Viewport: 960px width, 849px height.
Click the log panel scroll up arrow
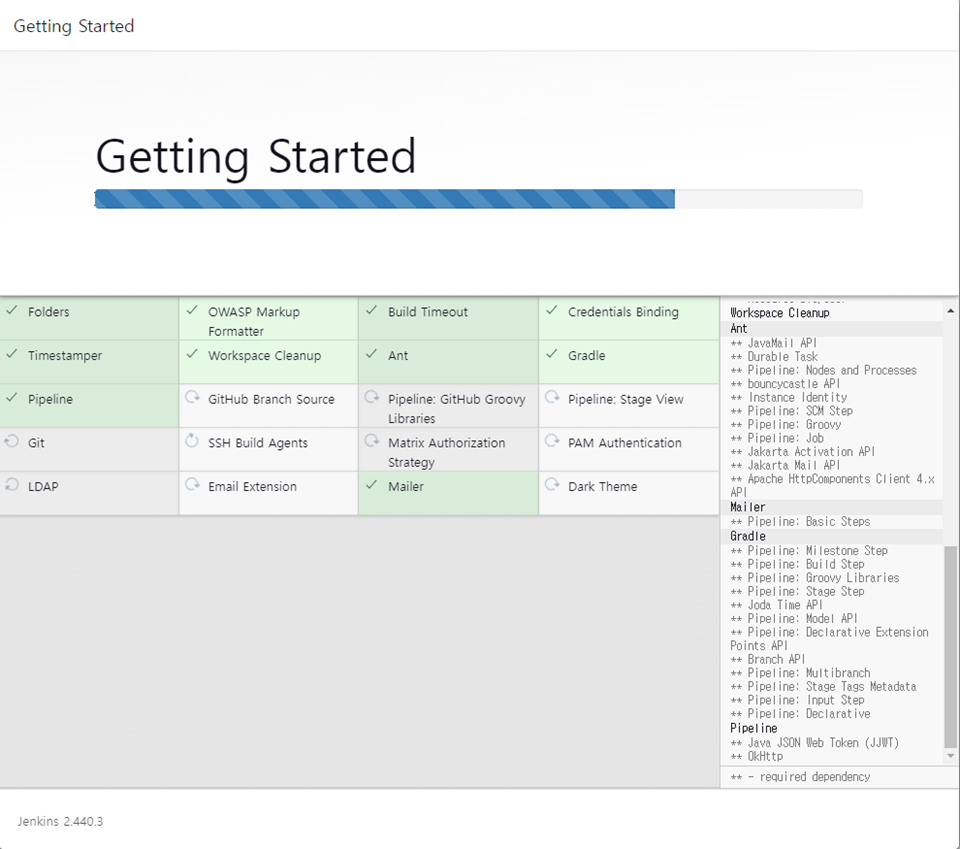coord(950,311)
